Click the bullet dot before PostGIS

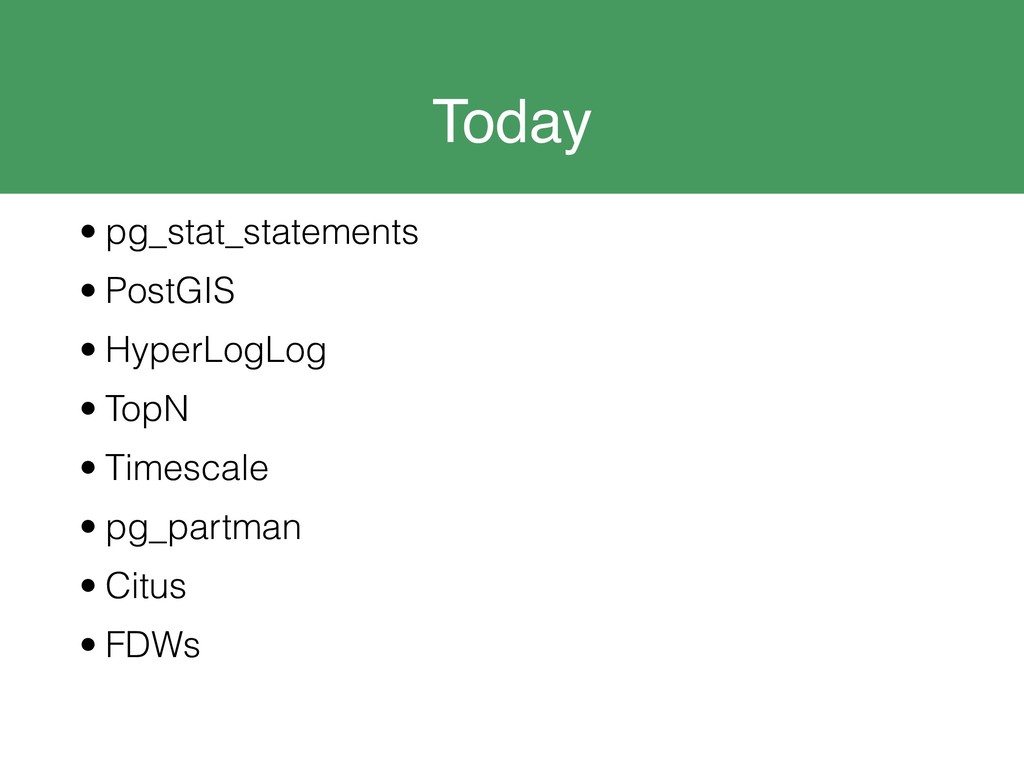[88, 290]
